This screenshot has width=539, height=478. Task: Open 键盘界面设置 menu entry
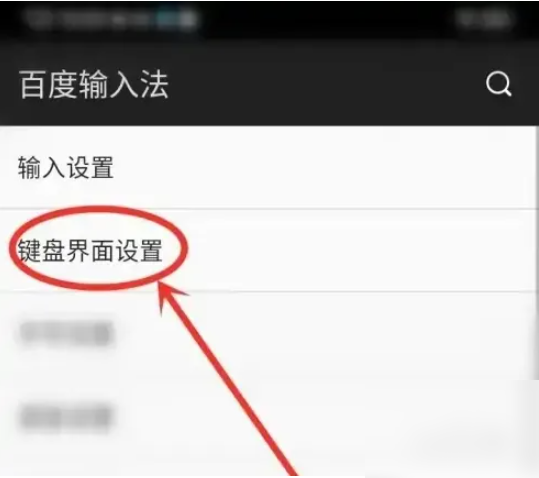(268, 251)
